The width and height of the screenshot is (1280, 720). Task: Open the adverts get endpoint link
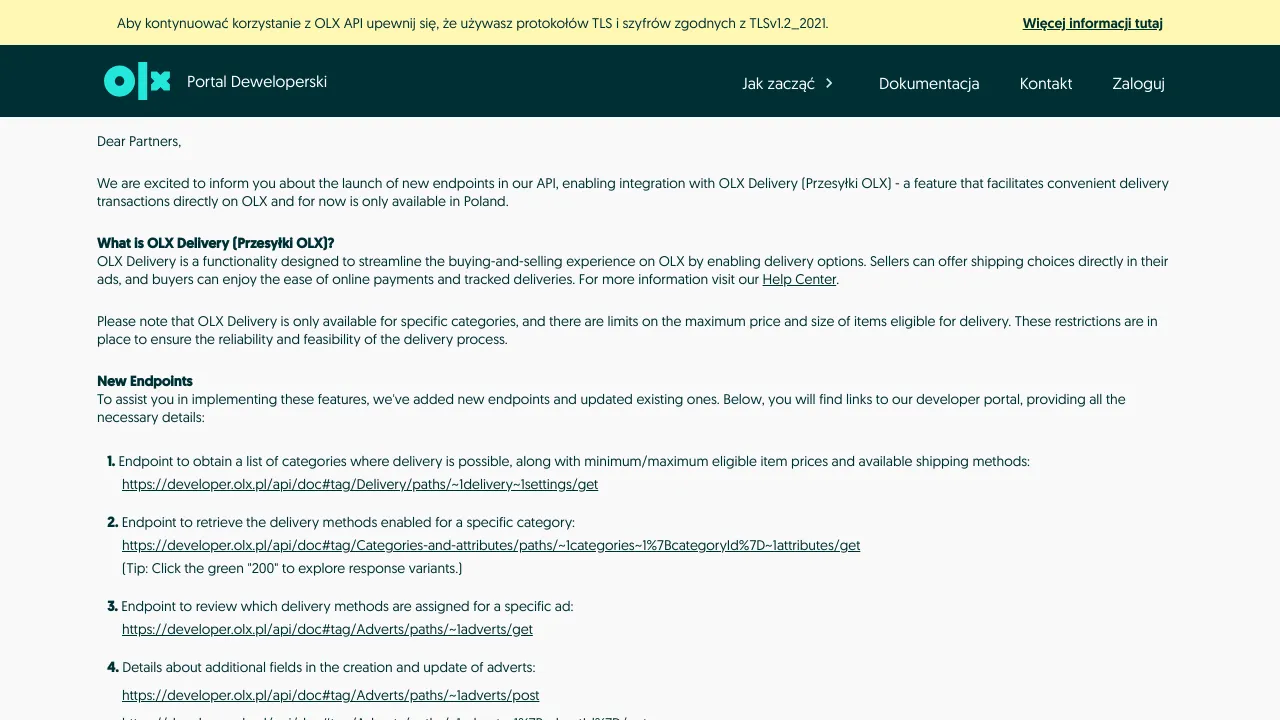(x=327, y=629)
